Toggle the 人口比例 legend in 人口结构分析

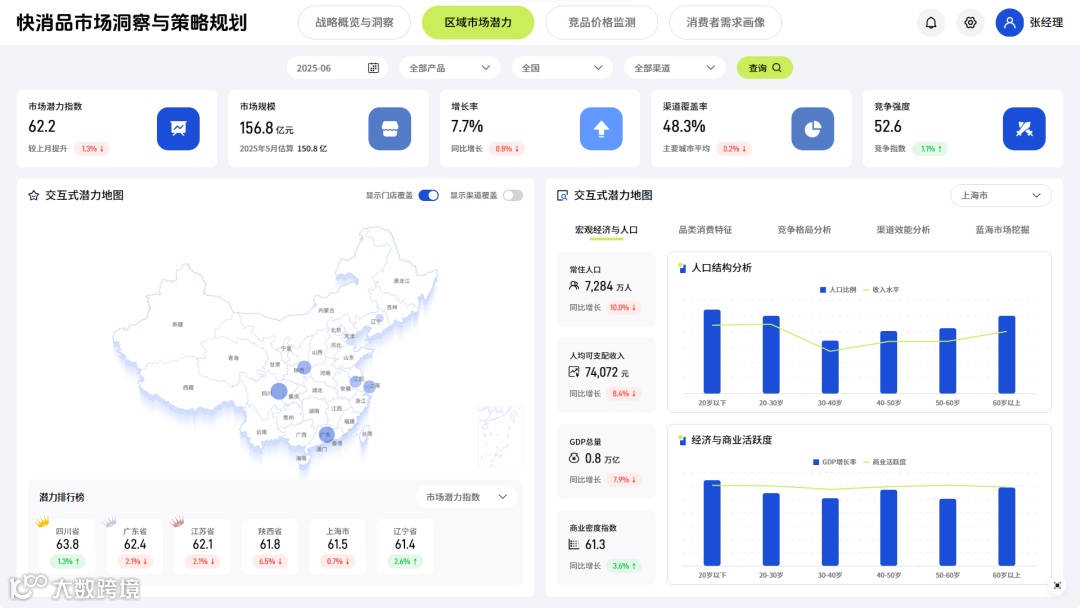[x=837, y=290]
